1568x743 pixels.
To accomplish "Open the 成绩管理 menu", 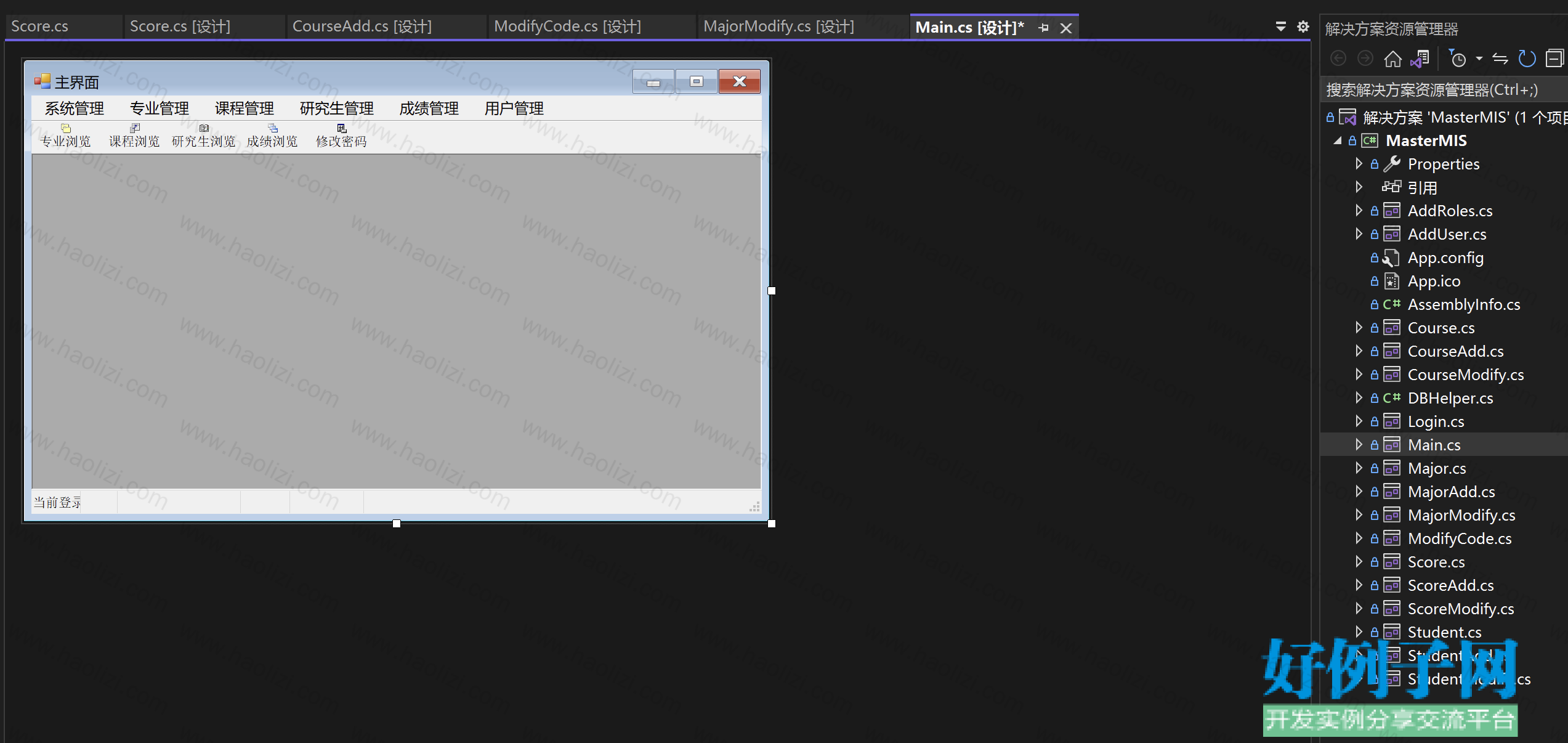I will click(429, 108).
